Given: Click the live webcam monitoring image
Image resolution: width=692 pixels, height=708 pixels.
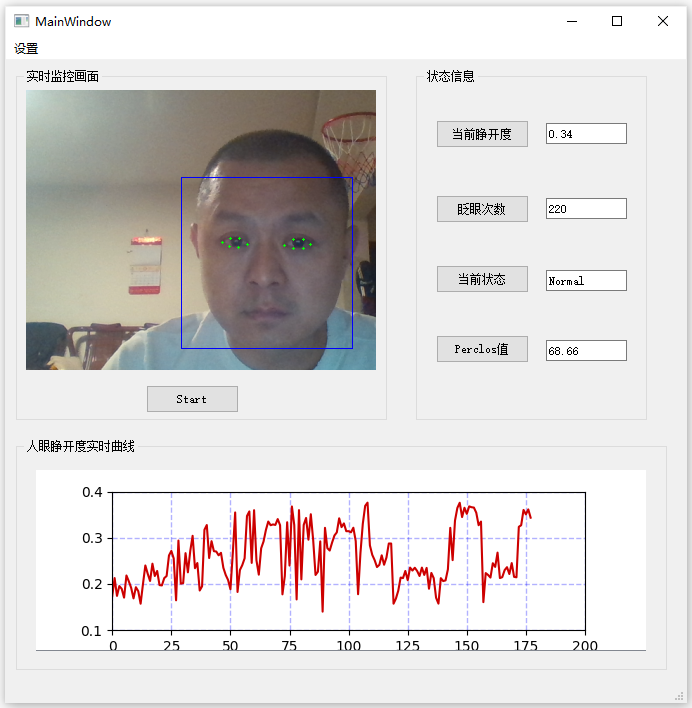Looking at the screenshot, I should (x=201, y=230).
